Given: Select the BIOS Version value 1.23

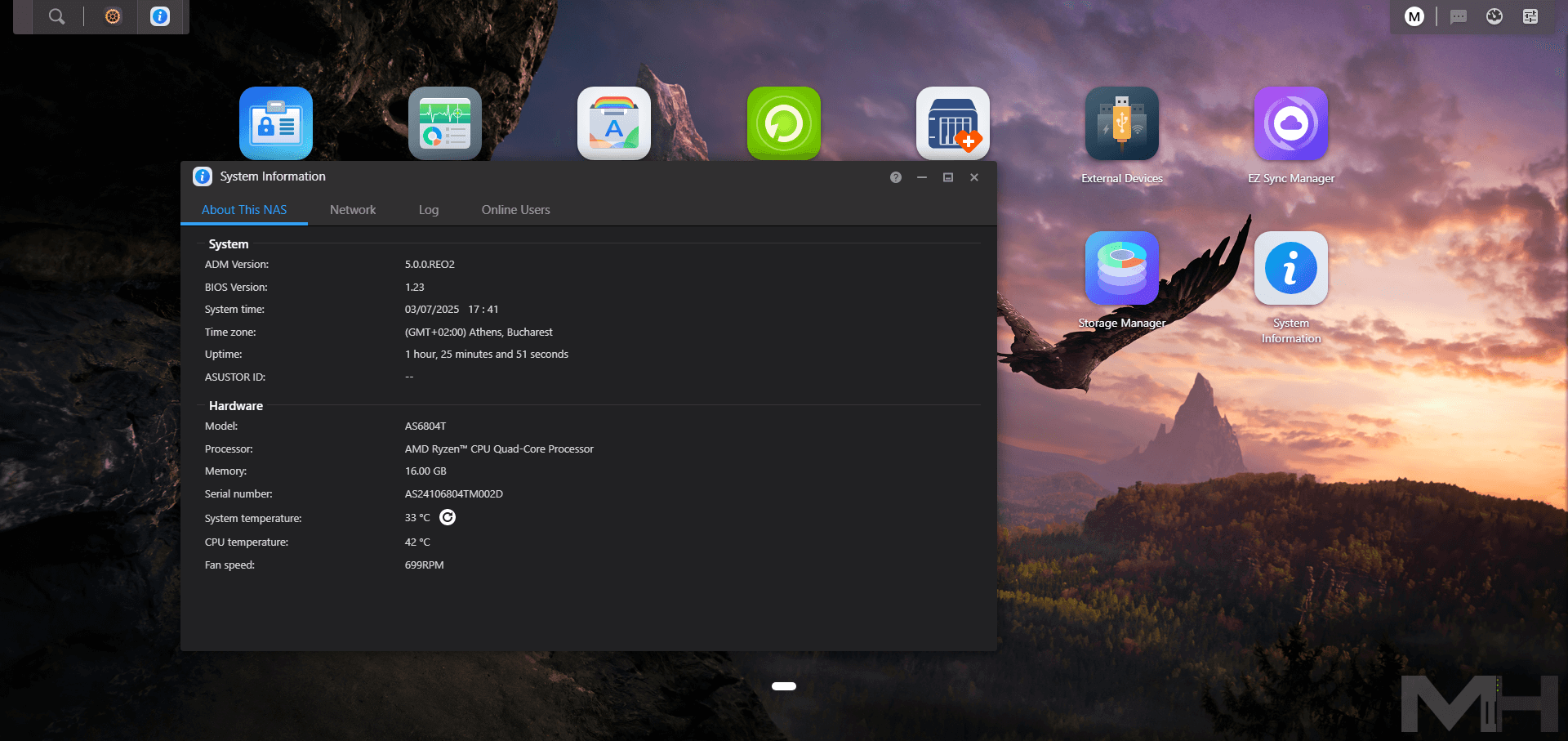Looking at the screenshot, I should point(415,288).
